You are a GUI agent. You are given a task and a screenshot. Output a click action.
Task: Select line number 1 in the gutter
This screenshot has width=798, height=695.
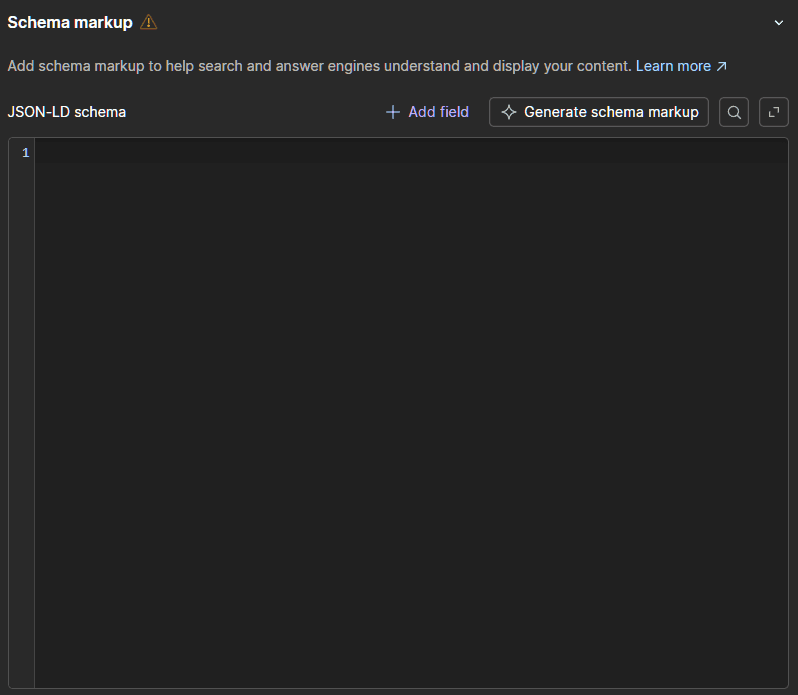click(25, 153)
